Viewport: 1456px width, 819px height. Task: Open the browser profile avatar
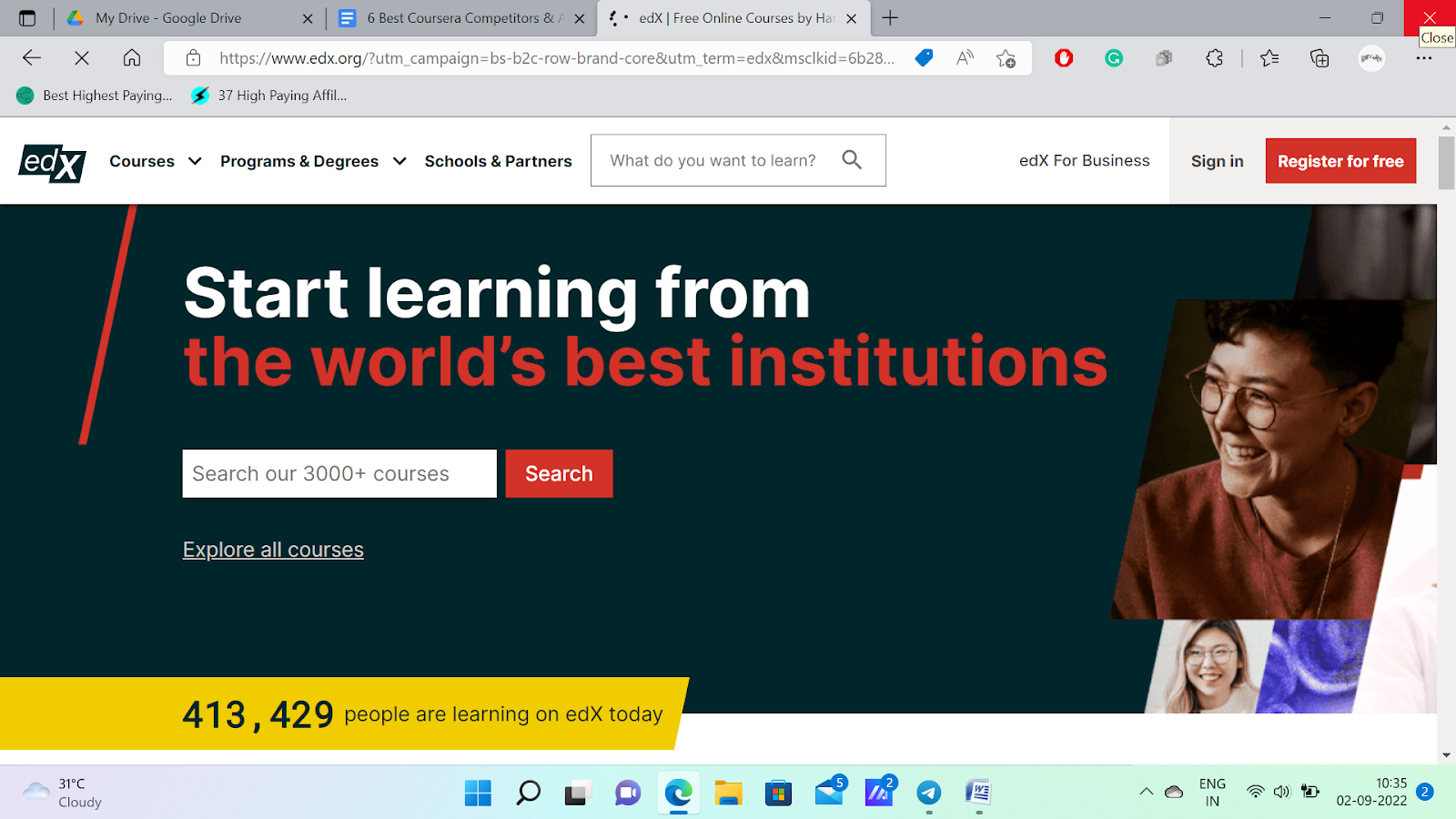click(1371, 58)
